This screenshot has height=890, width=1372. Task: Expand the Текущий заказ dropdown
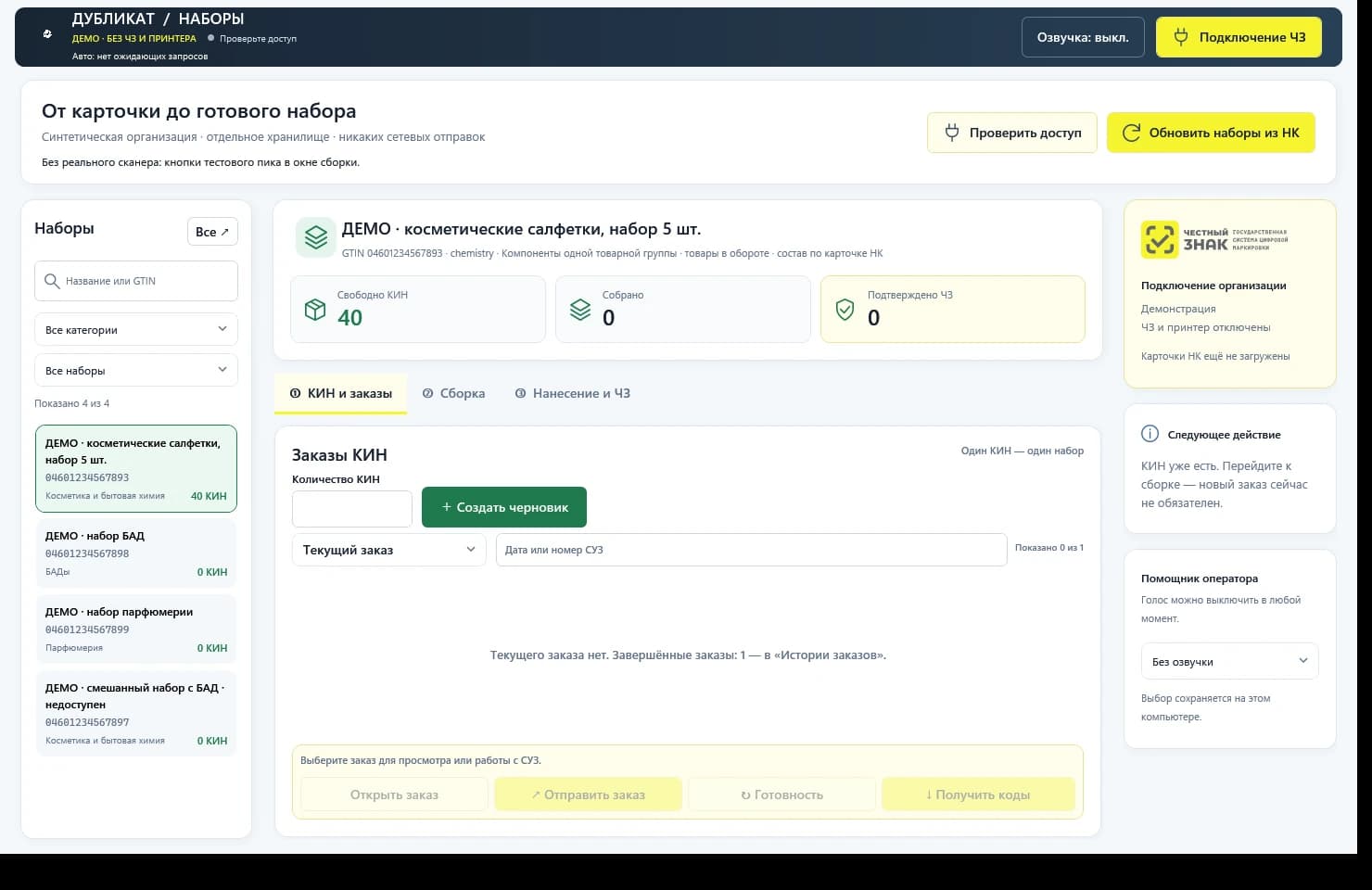(x=388, y=550)
